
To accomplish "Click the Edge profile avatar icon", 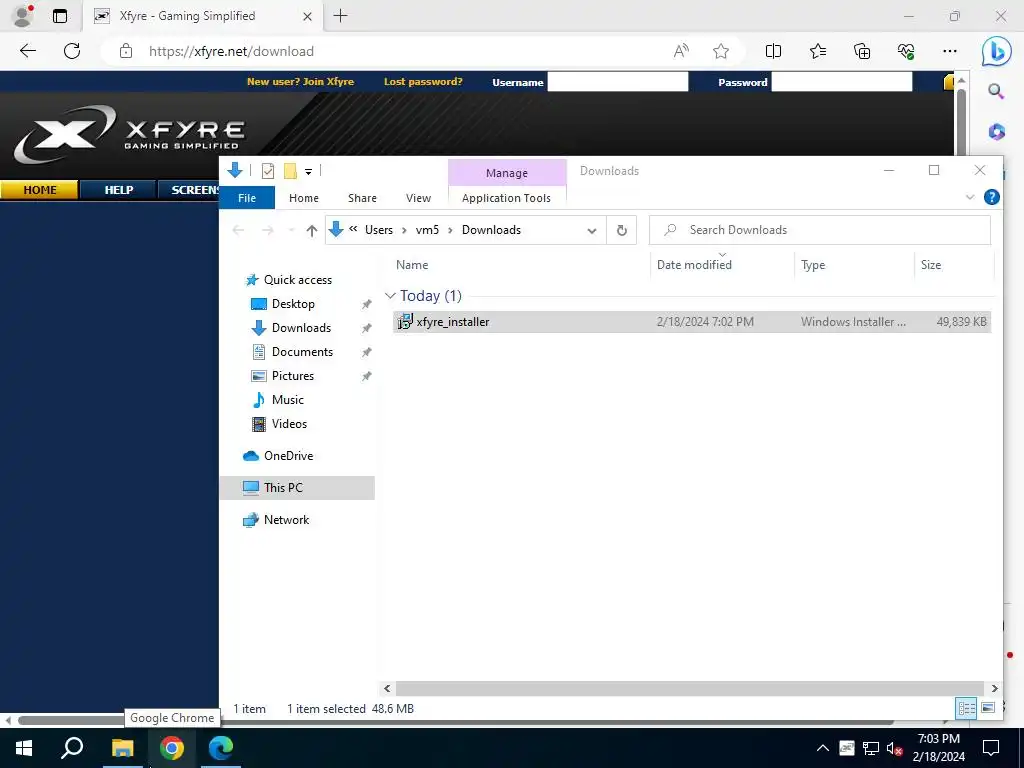I will point(23,16).
